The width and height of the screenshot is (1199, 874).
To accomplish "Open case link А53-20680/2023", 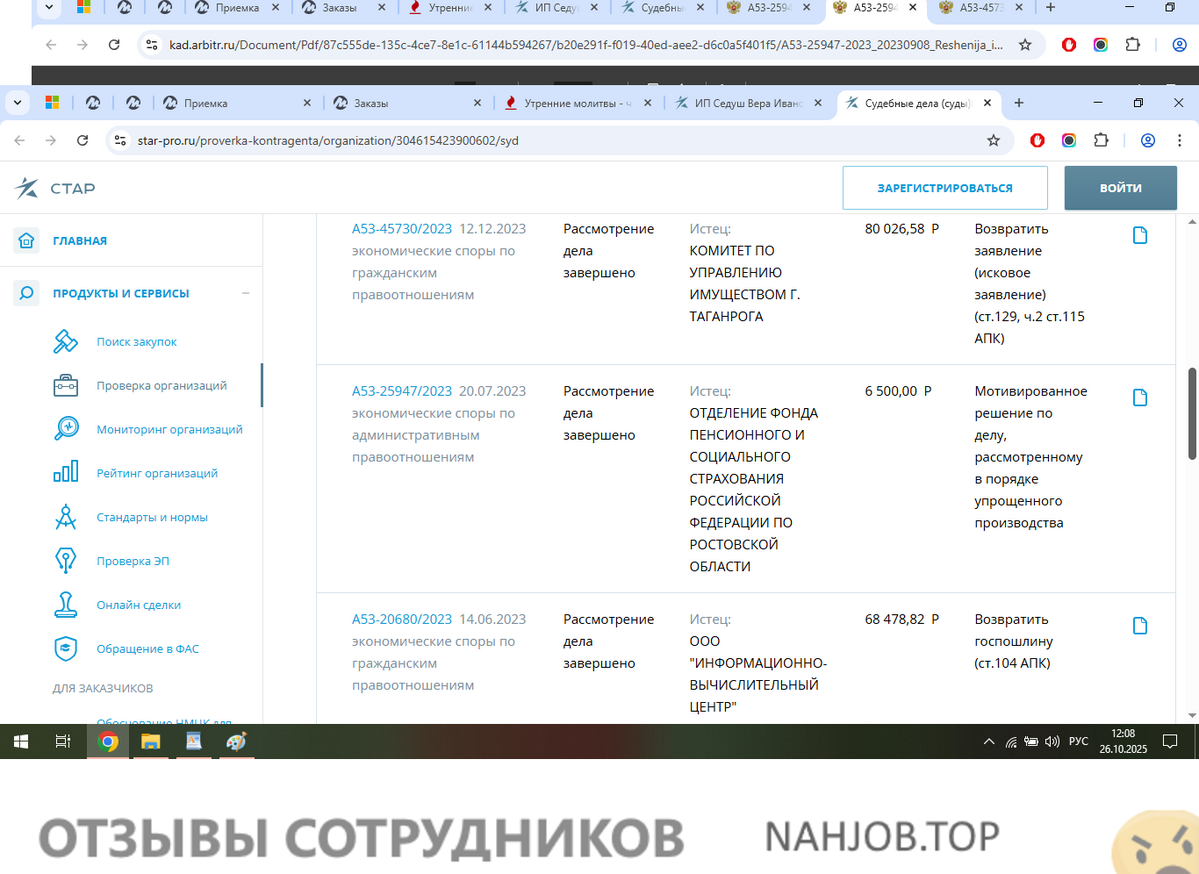I will coord(401,619).
